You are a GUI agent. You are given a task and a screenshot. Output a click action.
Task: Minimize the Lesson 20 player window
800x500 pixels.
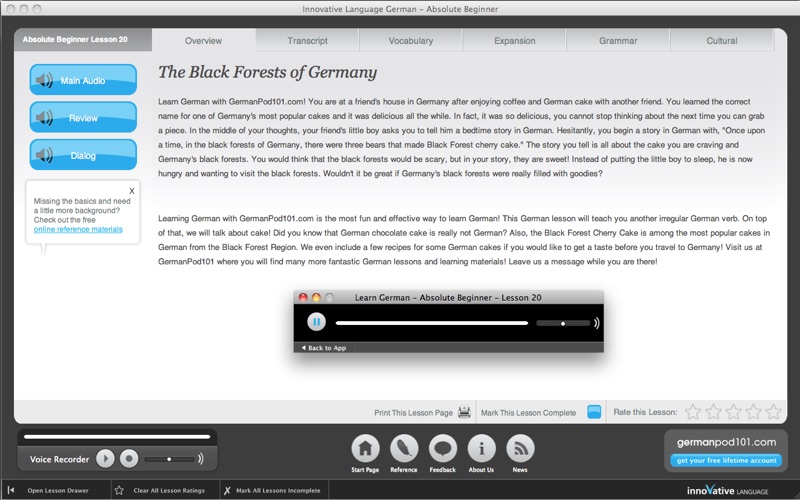(316, 297)
